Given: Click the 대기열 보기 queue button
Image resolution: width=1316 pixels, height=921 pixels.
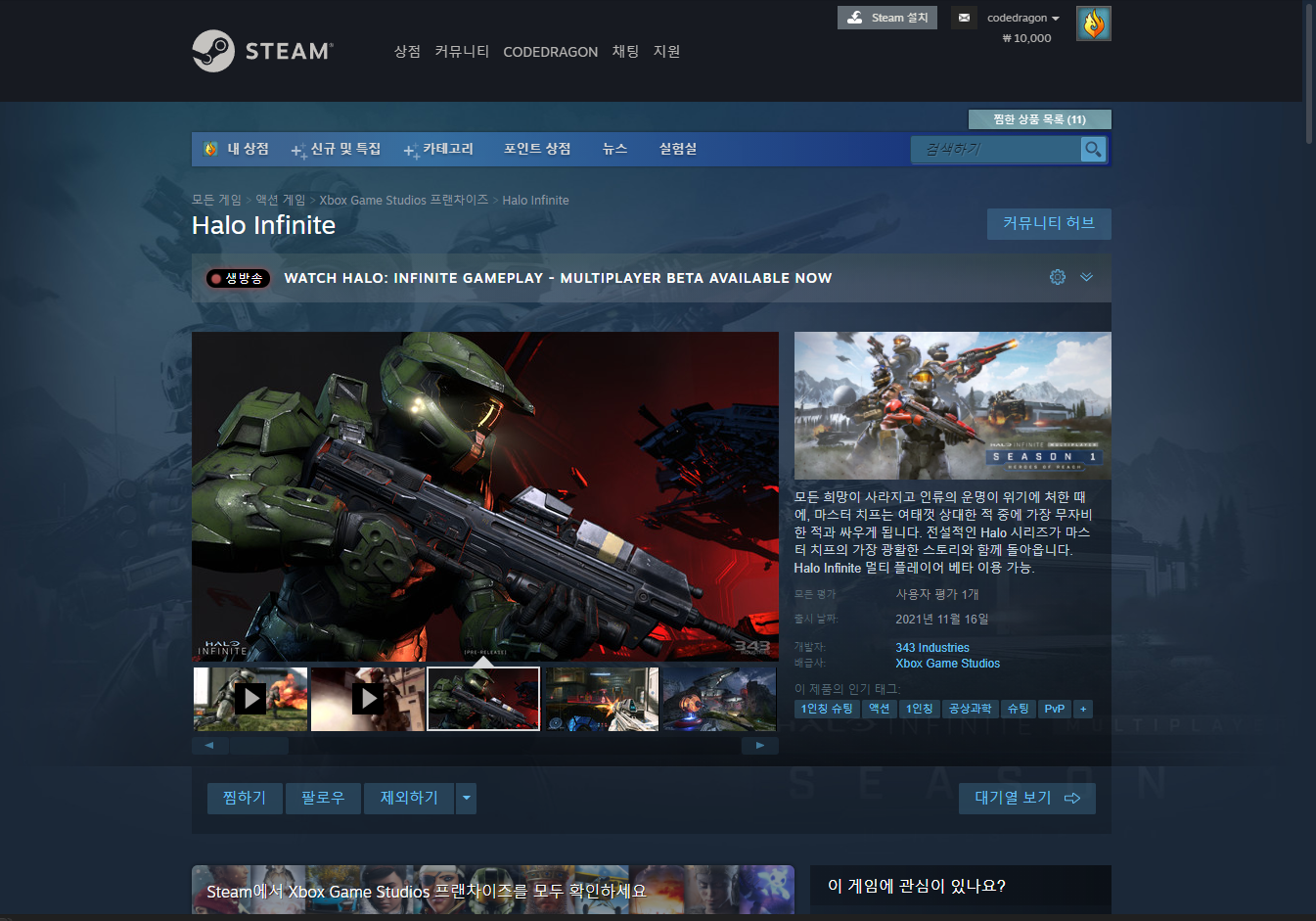Looking at the screenshot, I should coord(1027,799).
